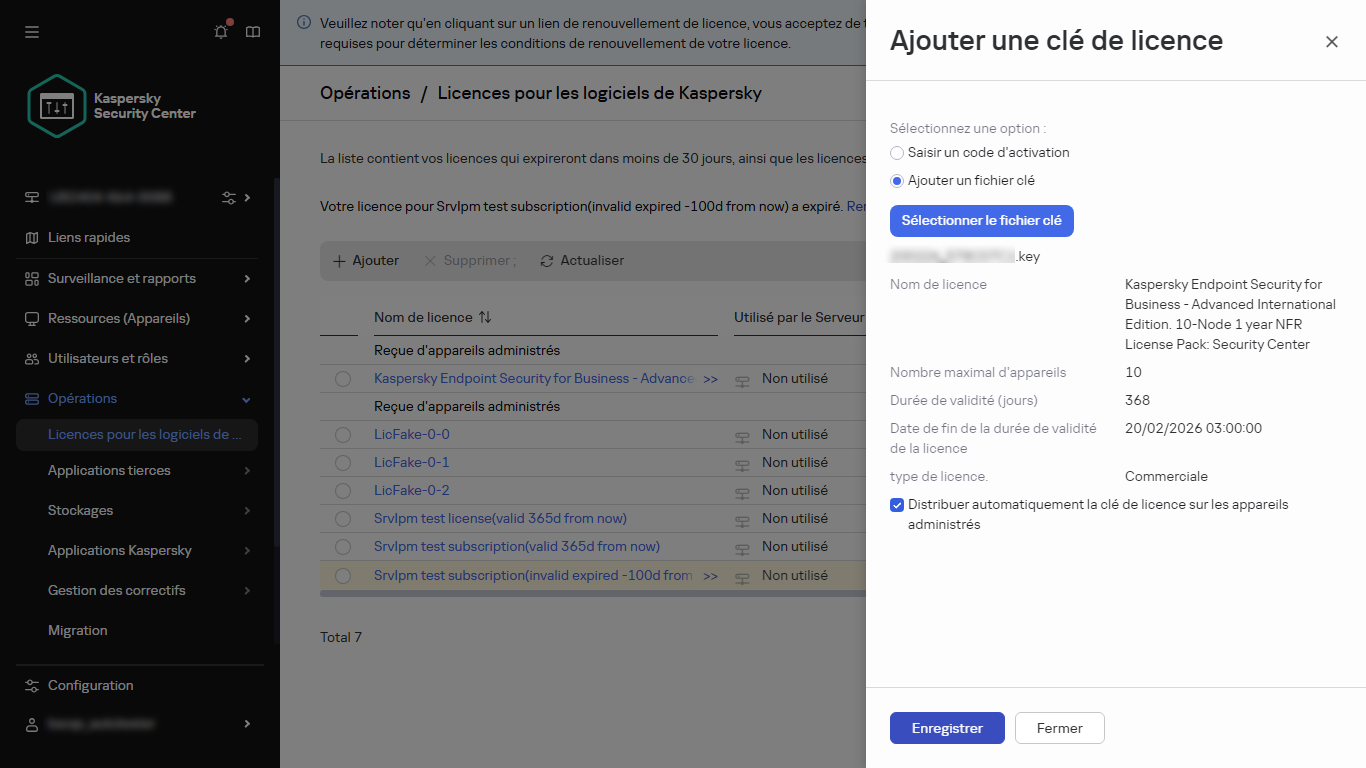This screenshot has width=1366, height=768.
Task: Open the help documentation book icon
Action: click(253, 32)
